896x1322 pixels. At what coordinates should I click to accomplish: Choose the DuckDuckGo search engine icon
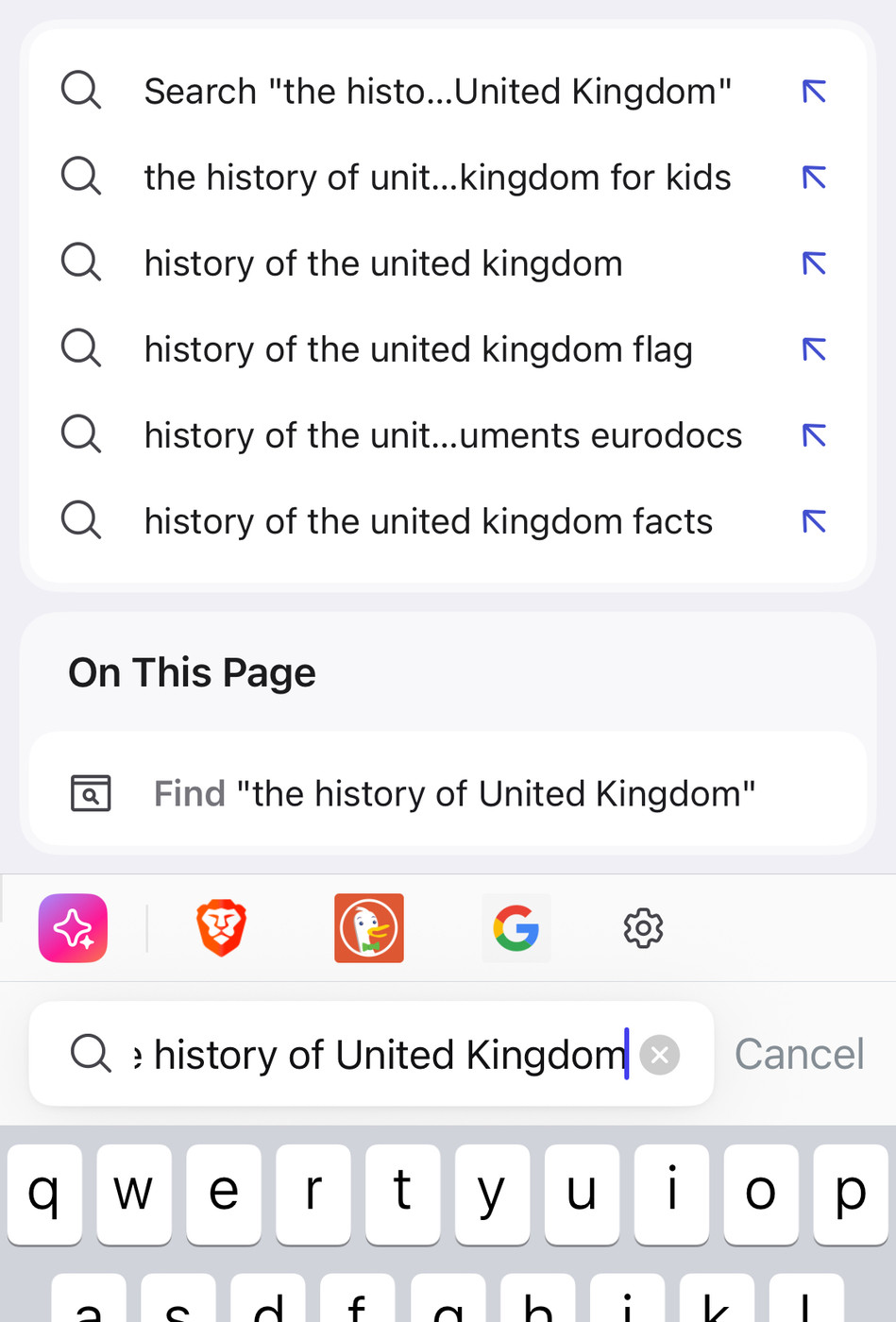pyautogui.click(x=369, y=928)
